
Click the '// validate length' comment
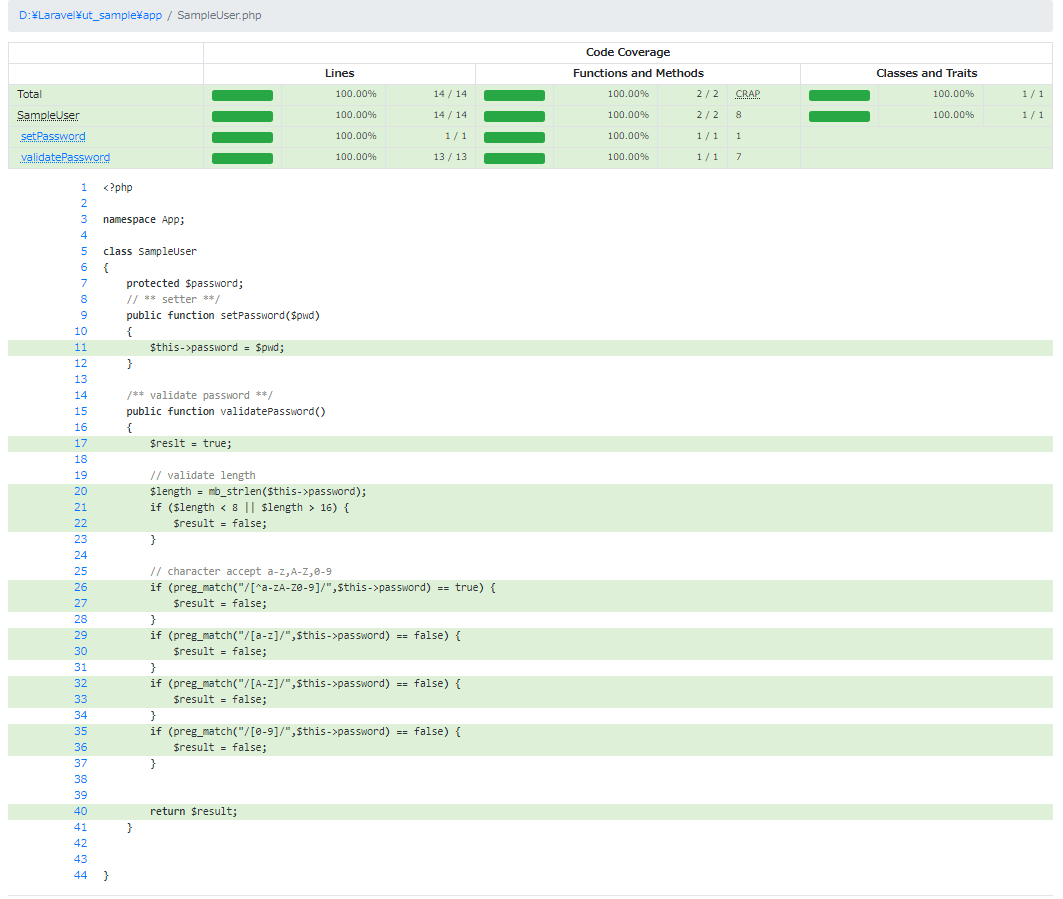click(203, 475)
